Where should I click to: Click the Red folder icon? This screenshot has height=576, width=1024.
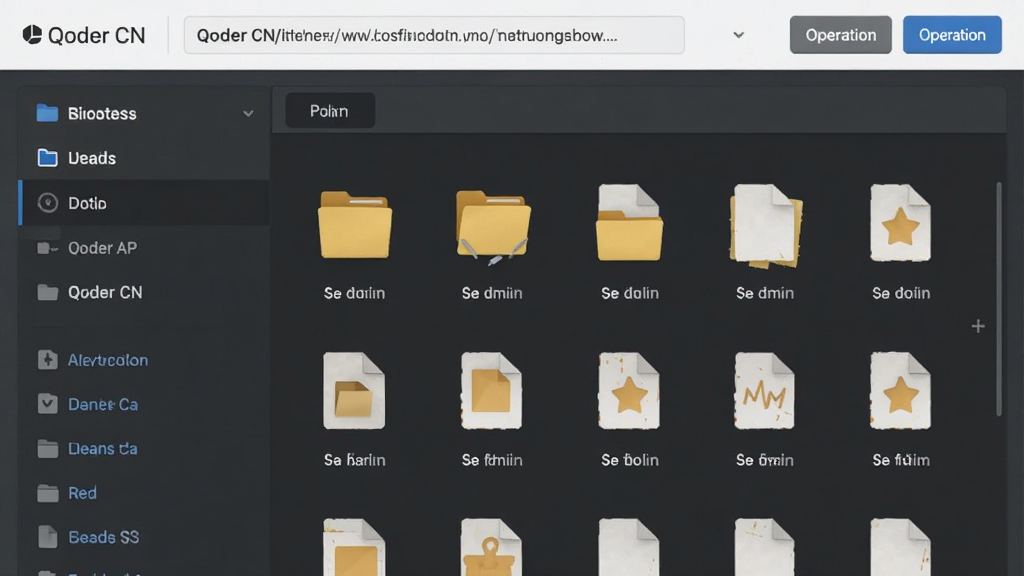point(47,493)
